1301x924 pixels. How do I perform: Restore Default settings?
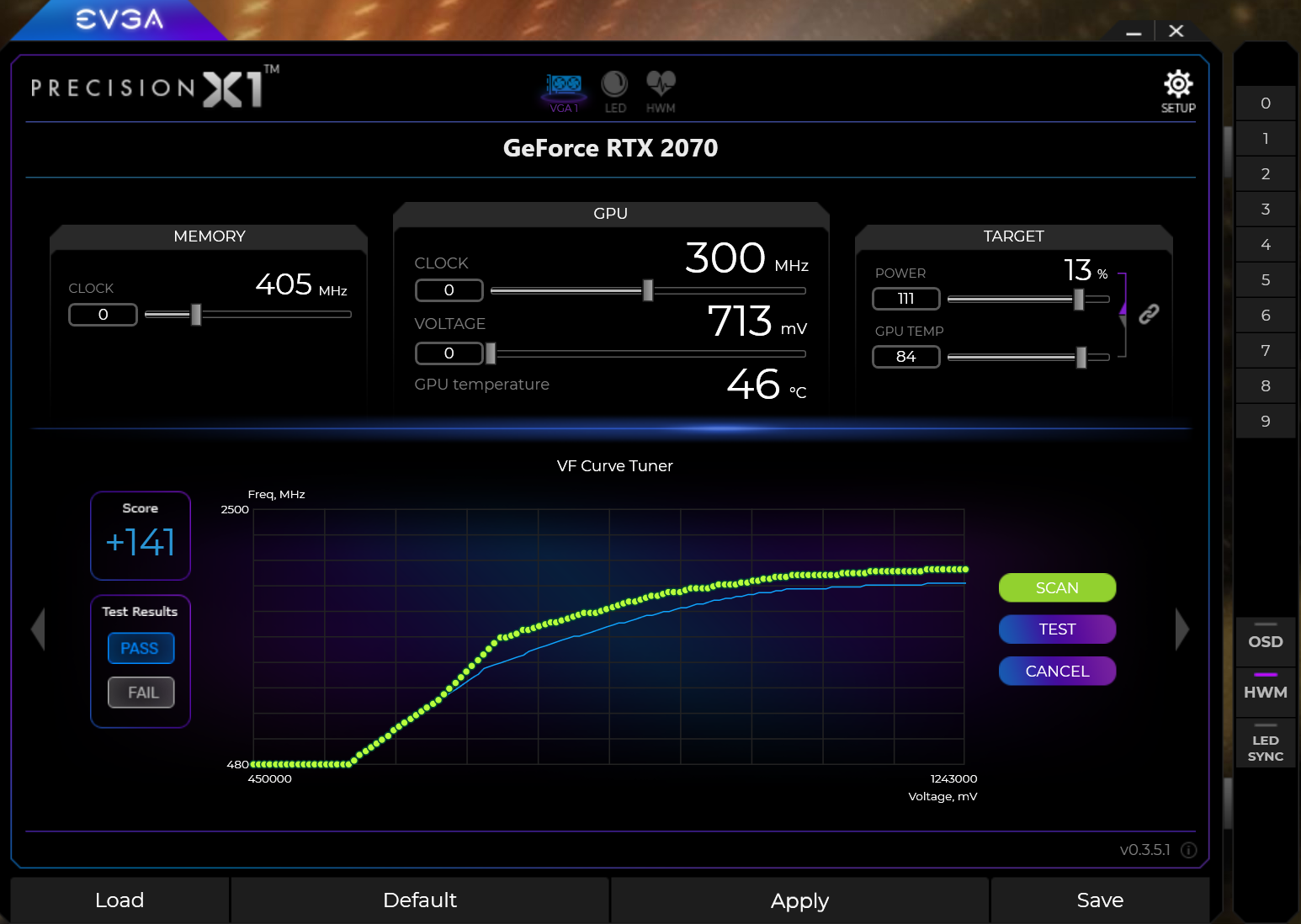pyautogui.click(x=420, y=900)
